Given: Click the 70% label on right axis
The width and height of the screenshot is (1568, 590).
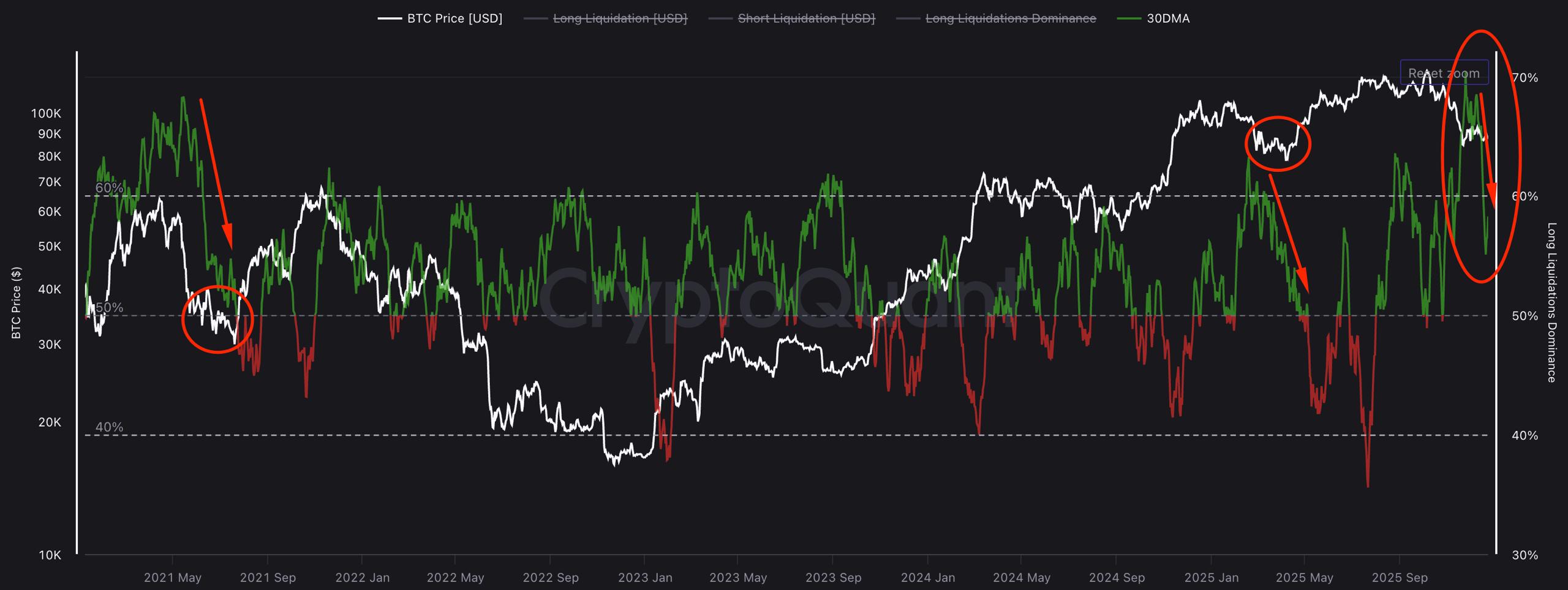Looking at the screenshot, I should (x=1525, y=78).
